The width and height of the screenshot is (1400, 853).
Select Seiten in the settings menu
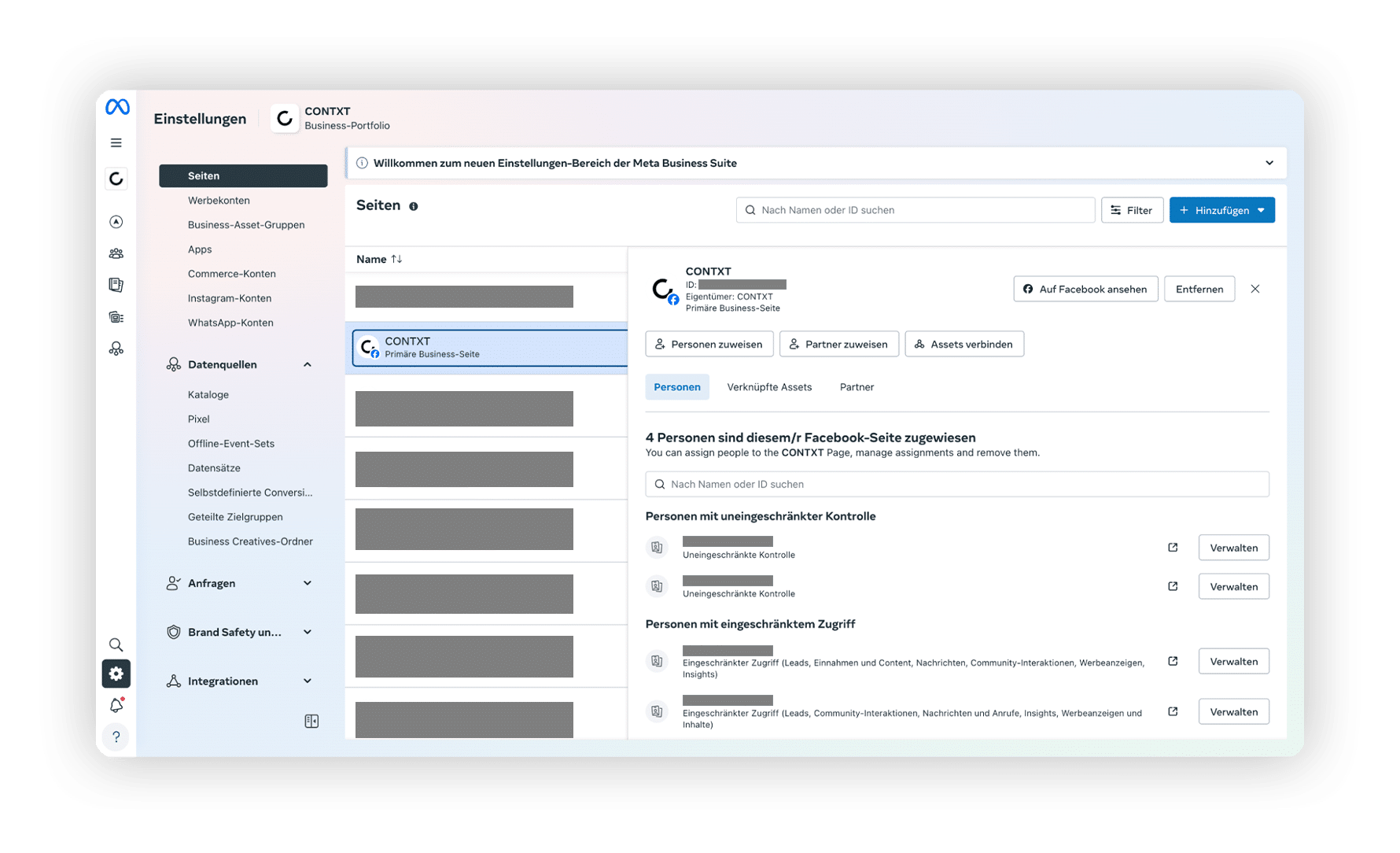243,175
